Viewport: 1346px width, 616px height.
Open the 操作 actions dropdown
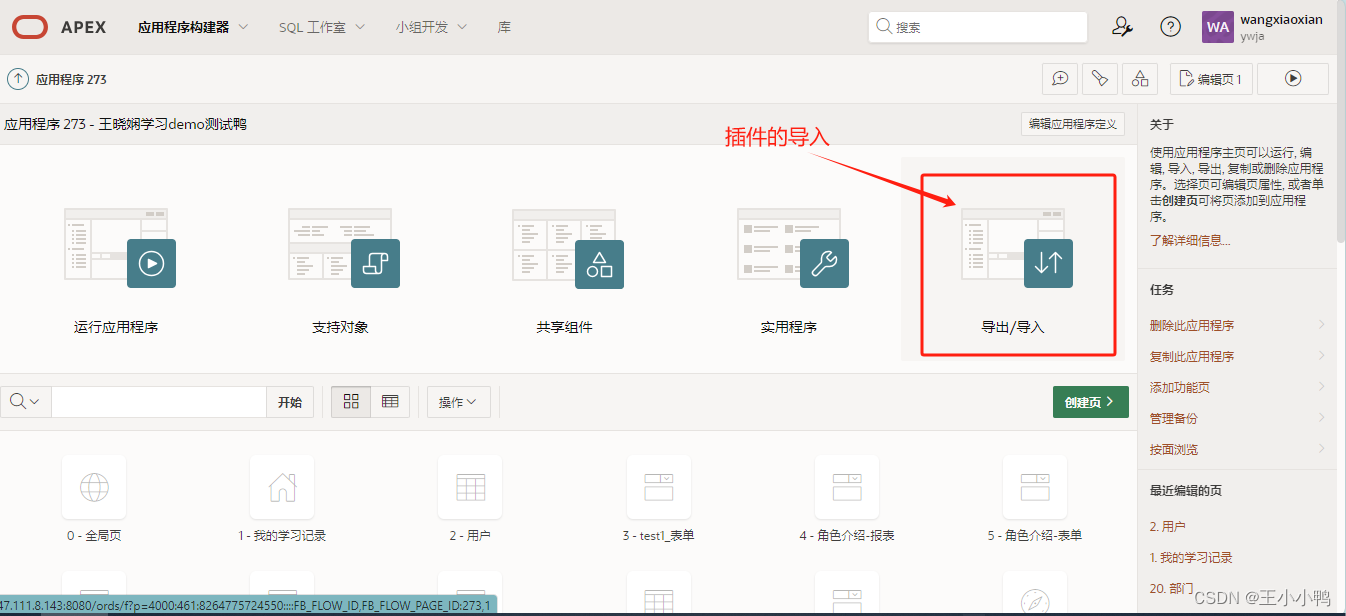[x=459, y=401]
